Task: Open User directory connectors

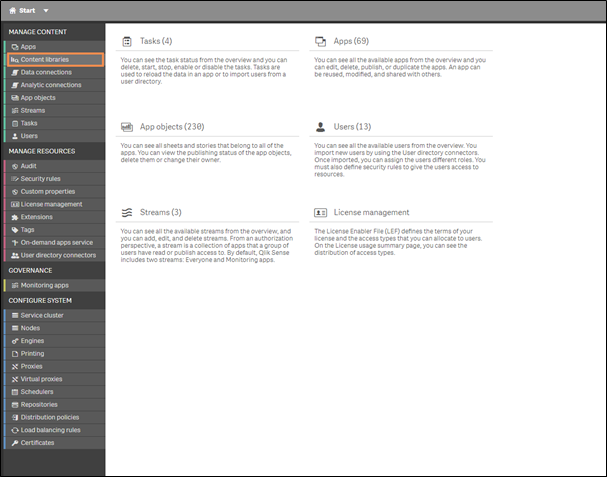Action: tap(55, 256)
